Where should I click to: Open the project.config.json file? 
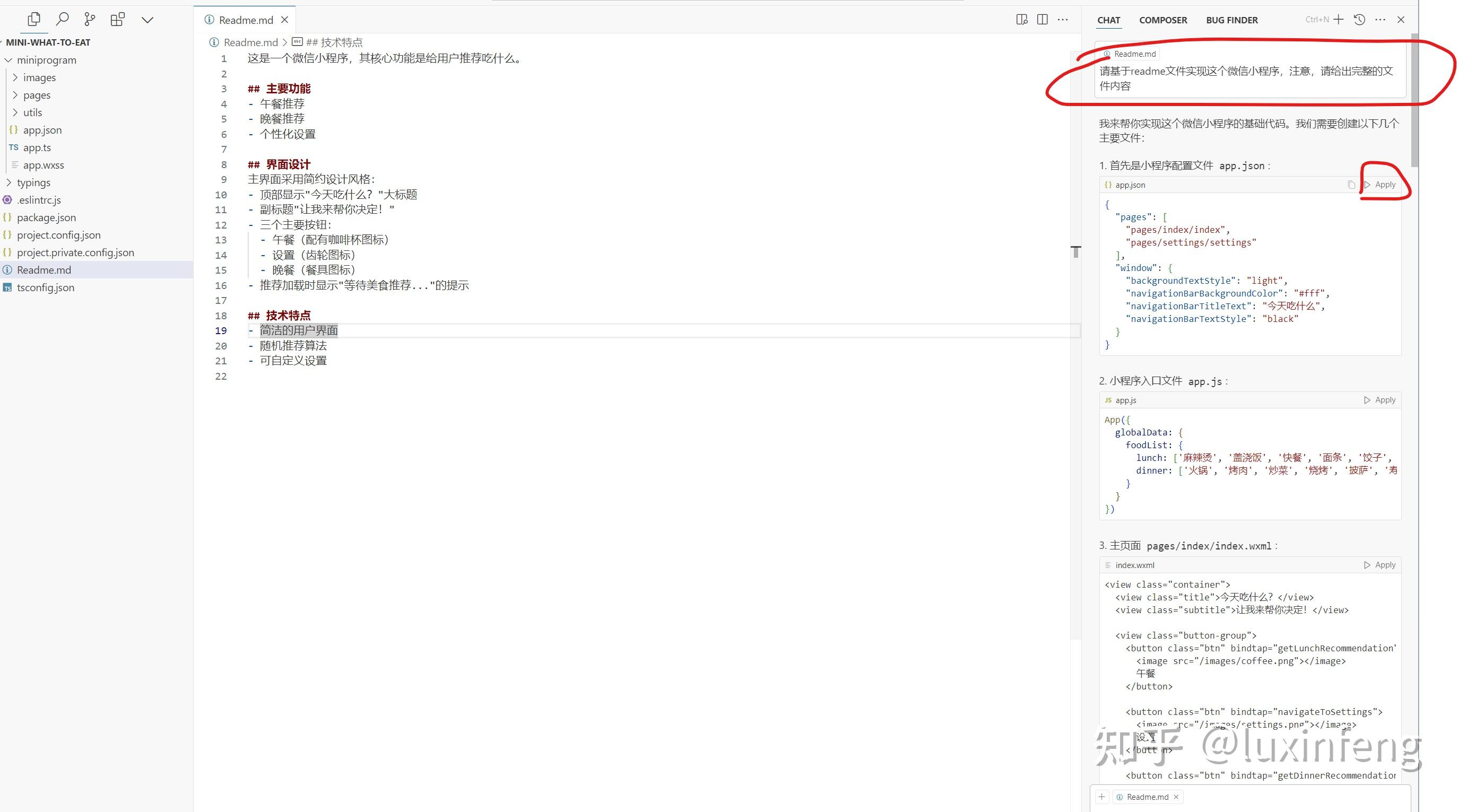click(x=58, y=235)
